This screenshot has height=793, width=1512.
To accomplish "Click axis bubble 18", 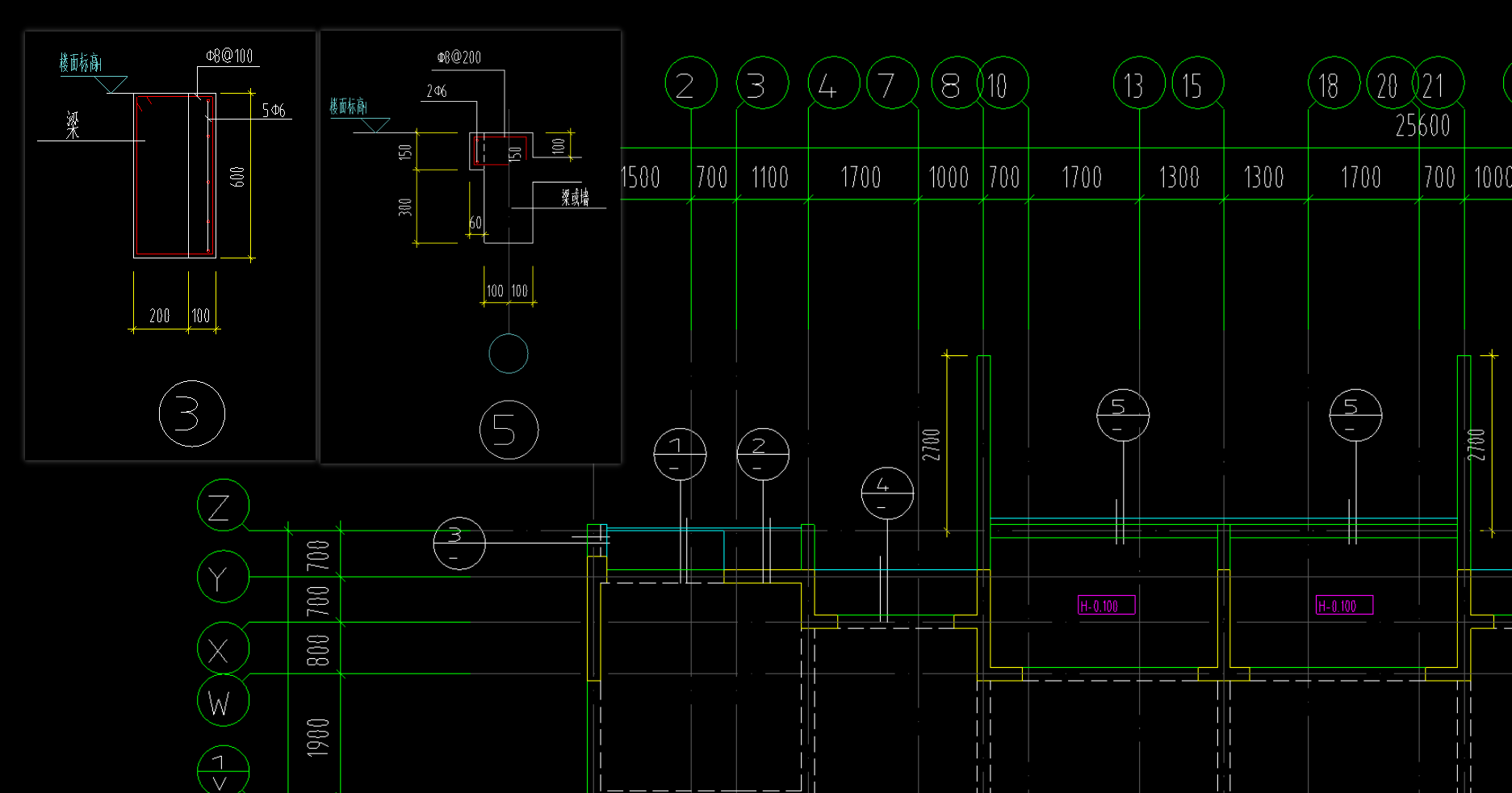I will (1334, 82).
